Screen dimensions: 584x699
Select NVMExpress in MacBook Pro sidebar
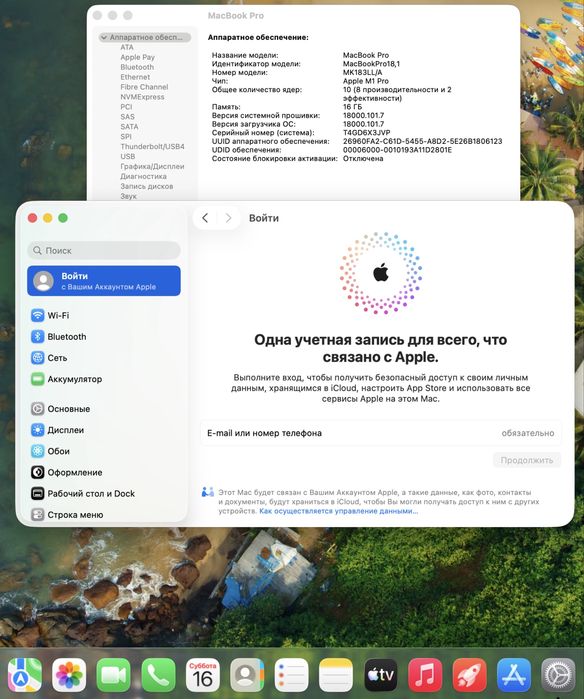coord(142,97)
